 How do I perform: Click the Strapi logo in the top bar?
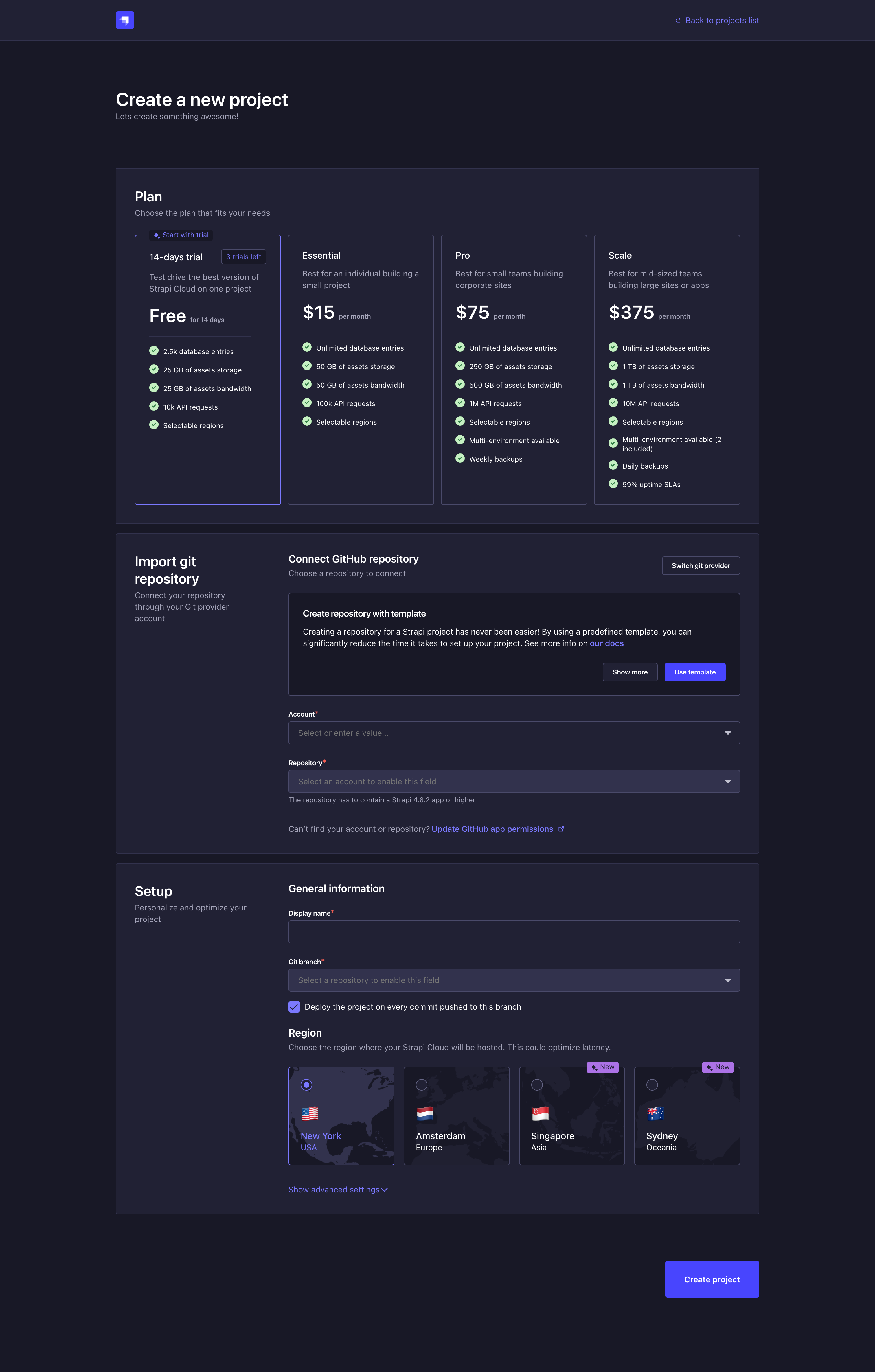click(x=125, y=20)
